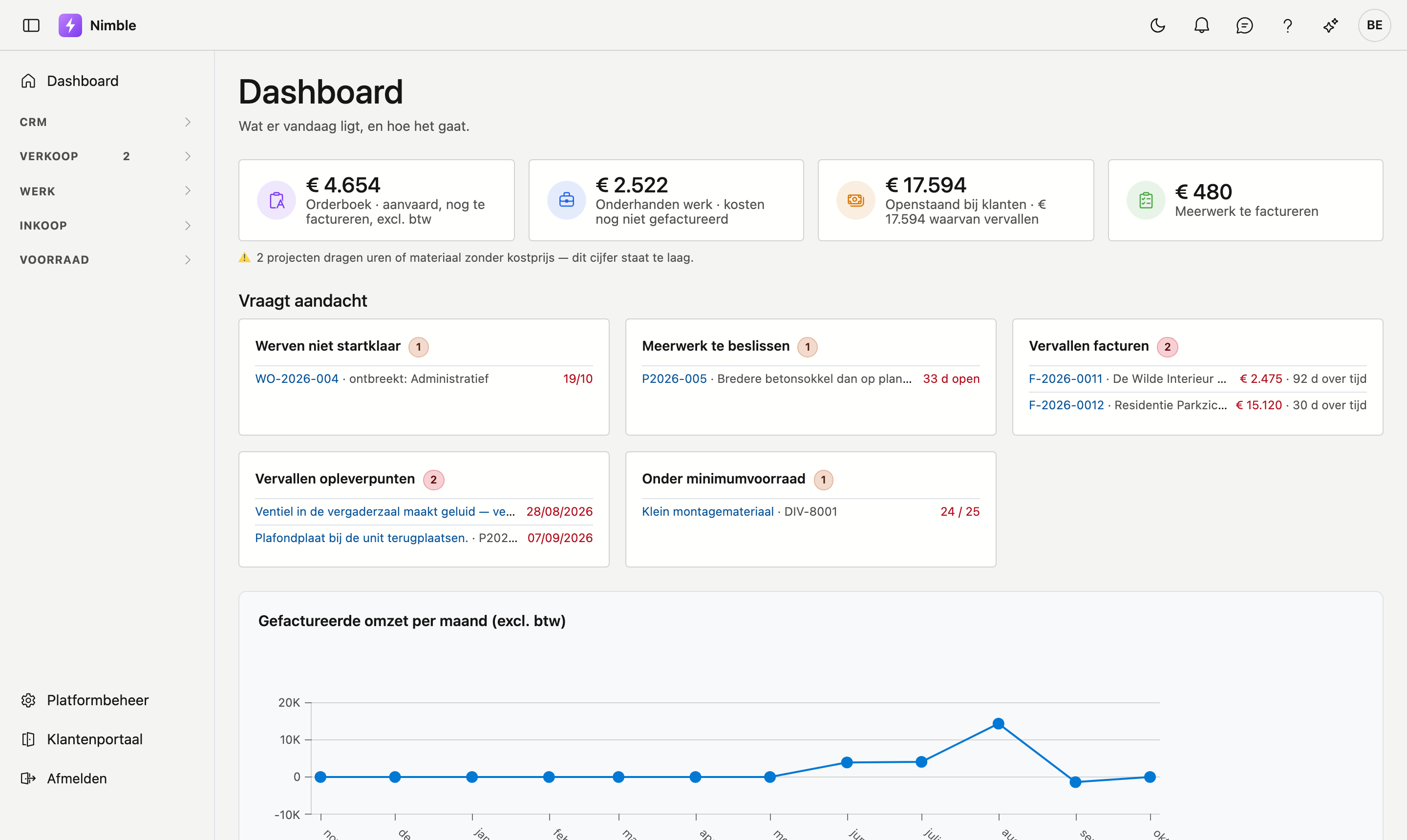The height and width of the screenshot is (840, 1407).
Task: Click the orange Openstaand bij klanten icon
Action: click(x=855, y=200)
